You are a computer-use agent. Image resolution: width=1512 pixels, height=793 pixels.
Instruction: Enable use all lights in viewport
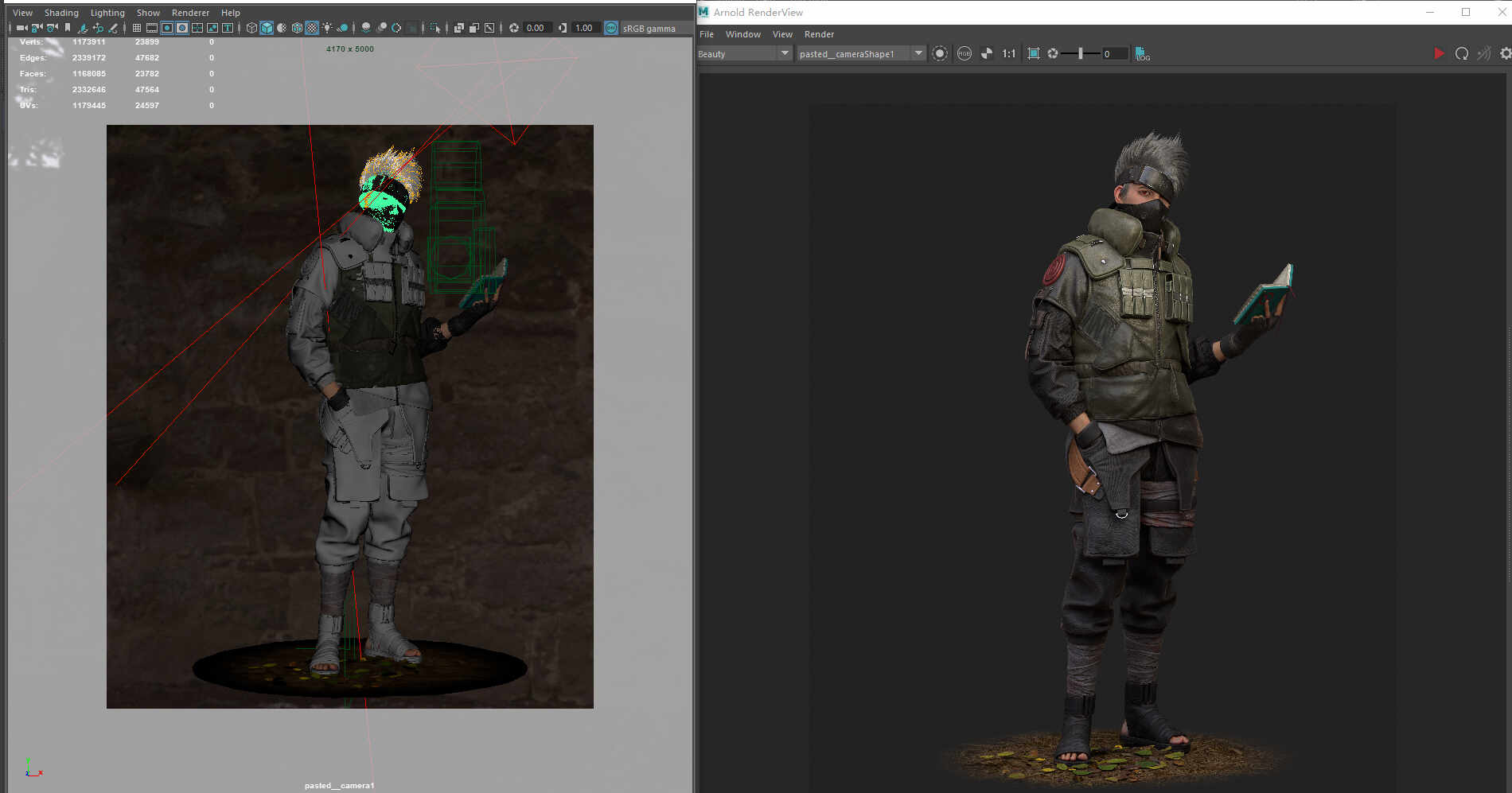(x=327, y=28)
